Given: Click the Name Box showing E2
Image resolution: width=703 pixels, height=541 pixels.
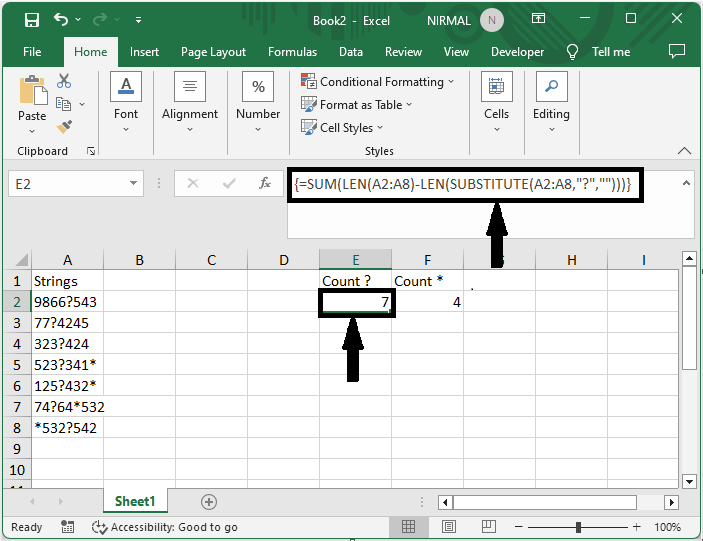Looking at the screenshot, I should [67, 184].
